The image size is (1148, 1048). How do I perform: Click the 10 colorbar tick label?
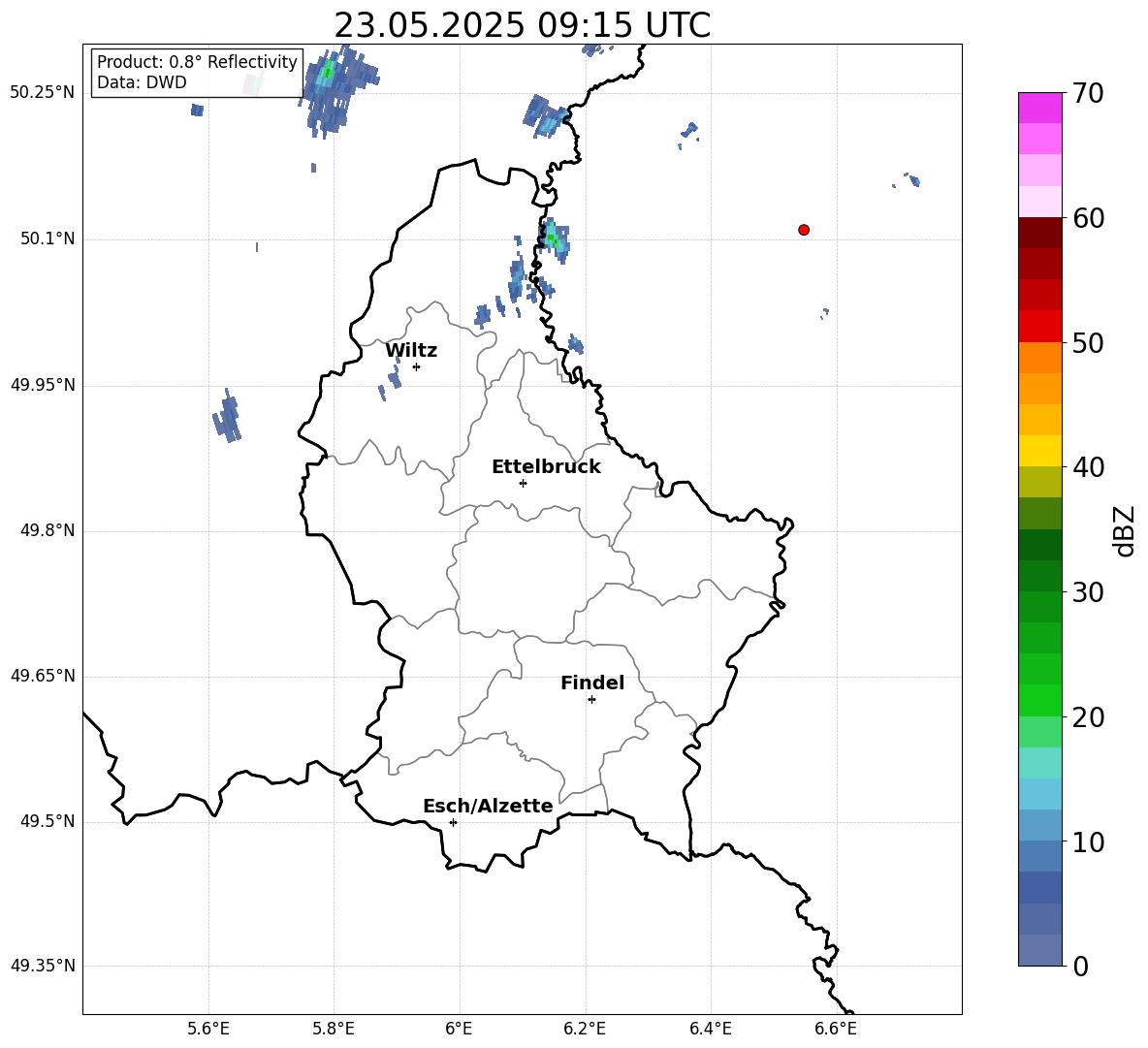click(x=1088, y=842)
